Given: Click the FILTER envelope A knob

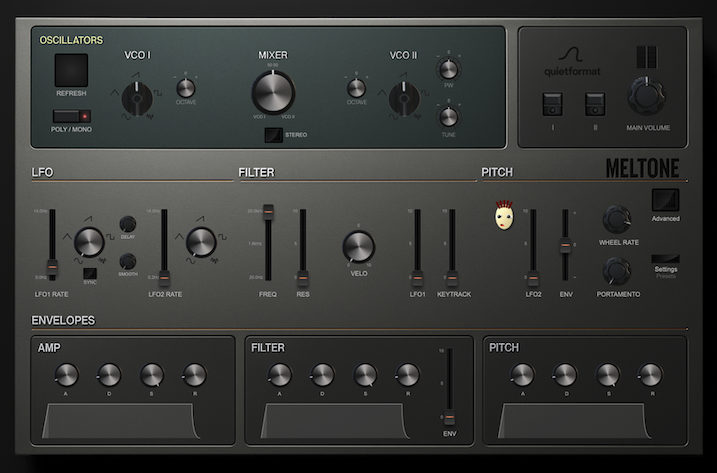Looking at the screenshot, I should click(x=280, y=375).
